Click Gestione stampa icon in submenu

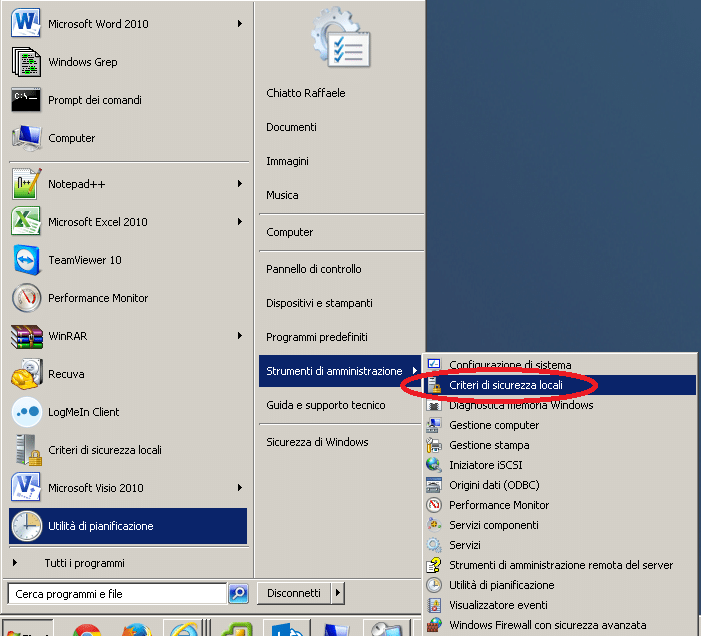click(434, 445)
